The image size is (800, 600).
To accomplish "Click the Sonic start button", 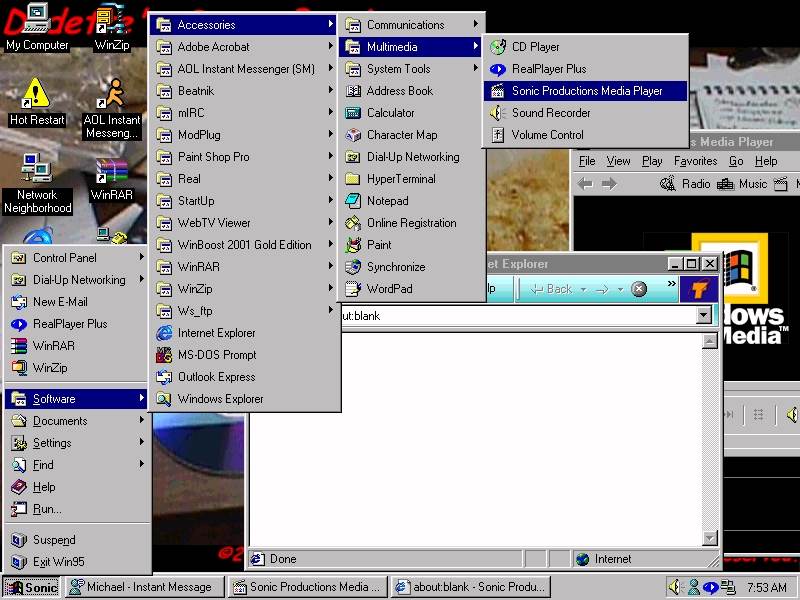I will coord(31,587).
